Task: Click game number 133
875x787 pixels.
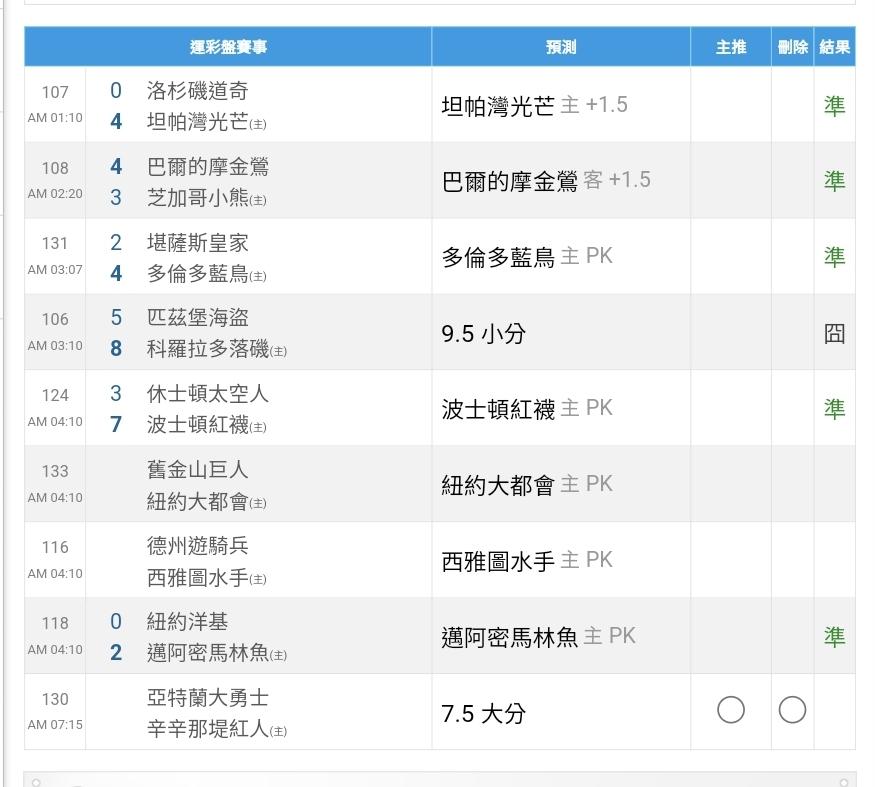Action: coord(55,471)
